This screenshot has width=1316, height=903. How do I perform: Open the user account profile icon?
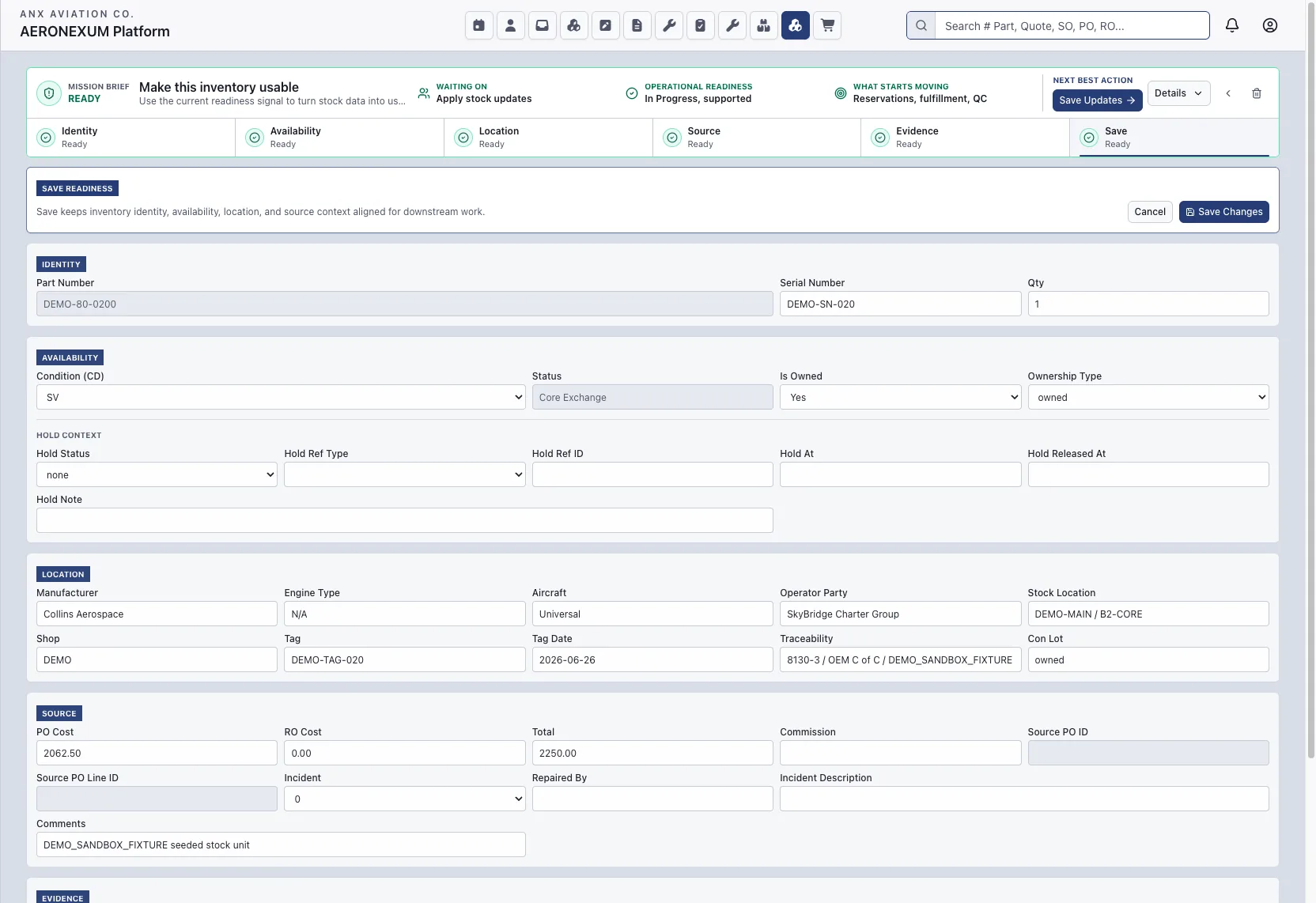[x=1270, y=25]
